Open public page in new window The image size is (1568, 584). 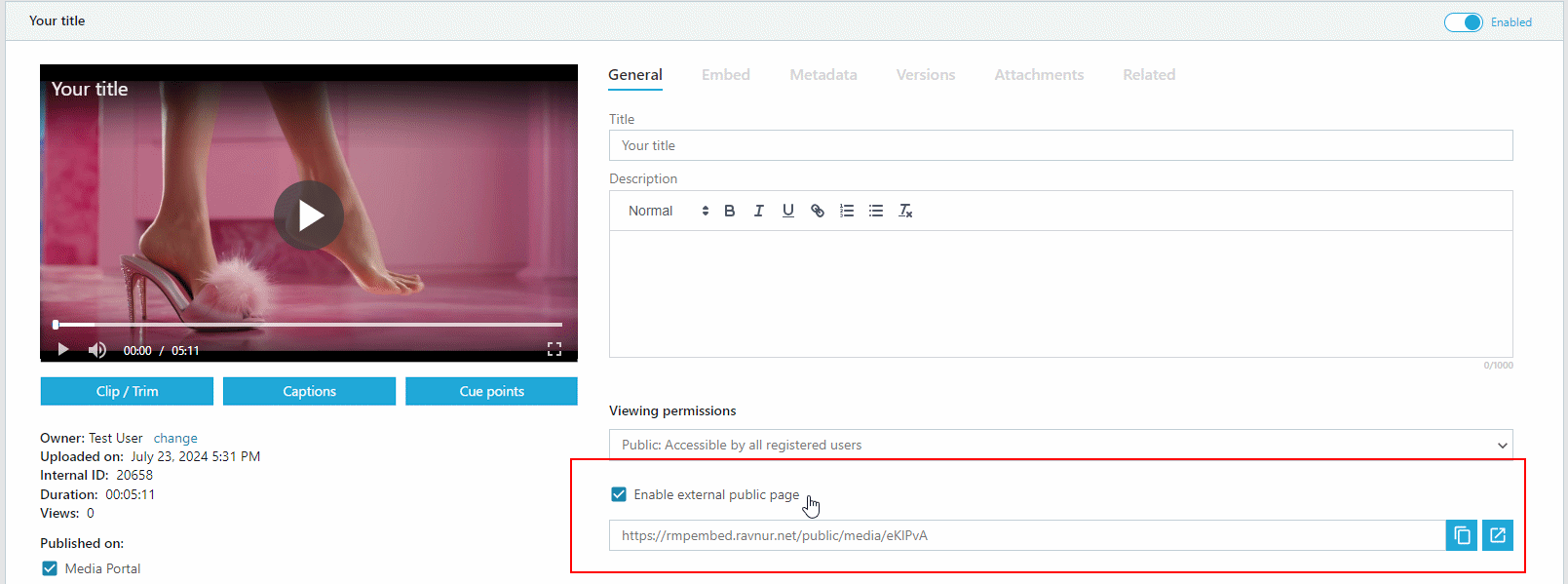[x=1497, y=535]
